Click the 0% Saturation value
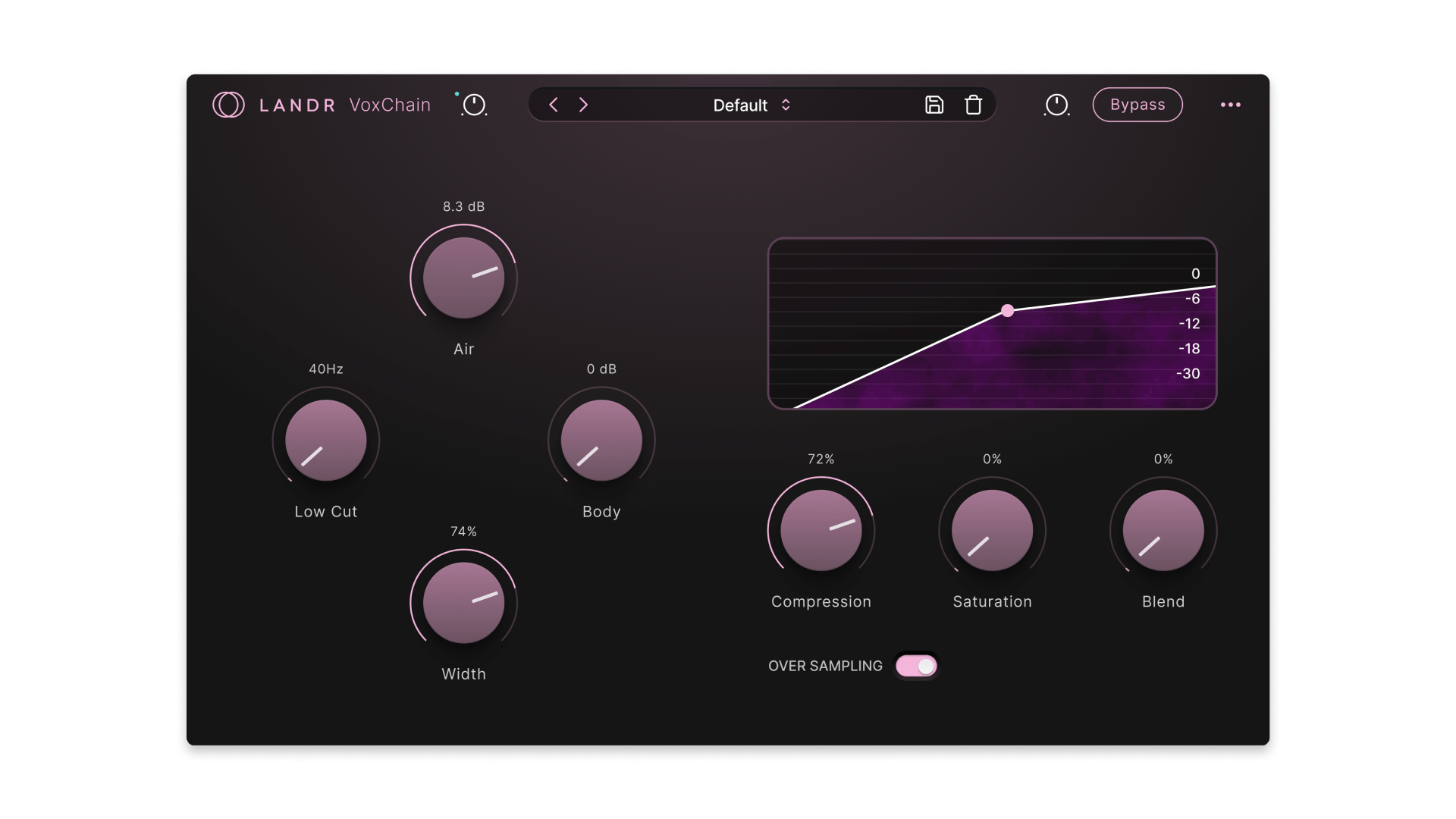1456x819 pixels. [992, 459]
